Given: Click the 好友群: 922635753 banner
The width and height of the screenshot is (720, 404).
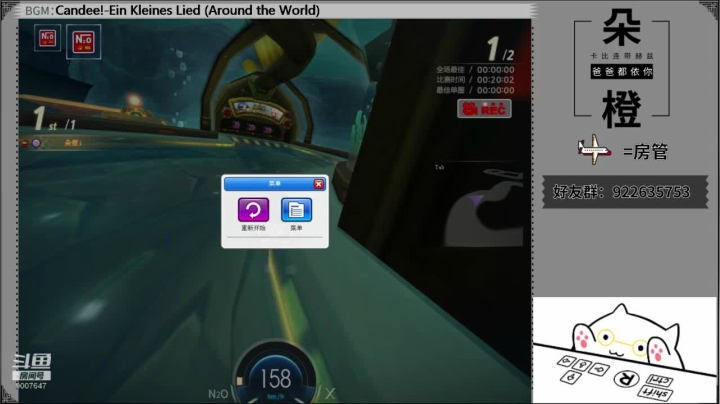Looking at the screenshot, I should (625, 191).
